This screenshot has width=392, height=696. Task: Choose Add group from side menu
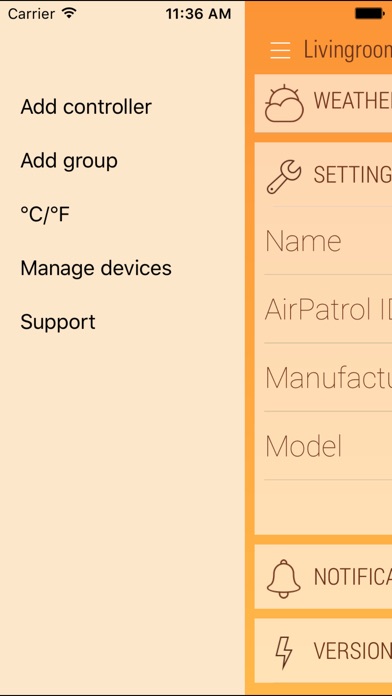pos(69,161)
